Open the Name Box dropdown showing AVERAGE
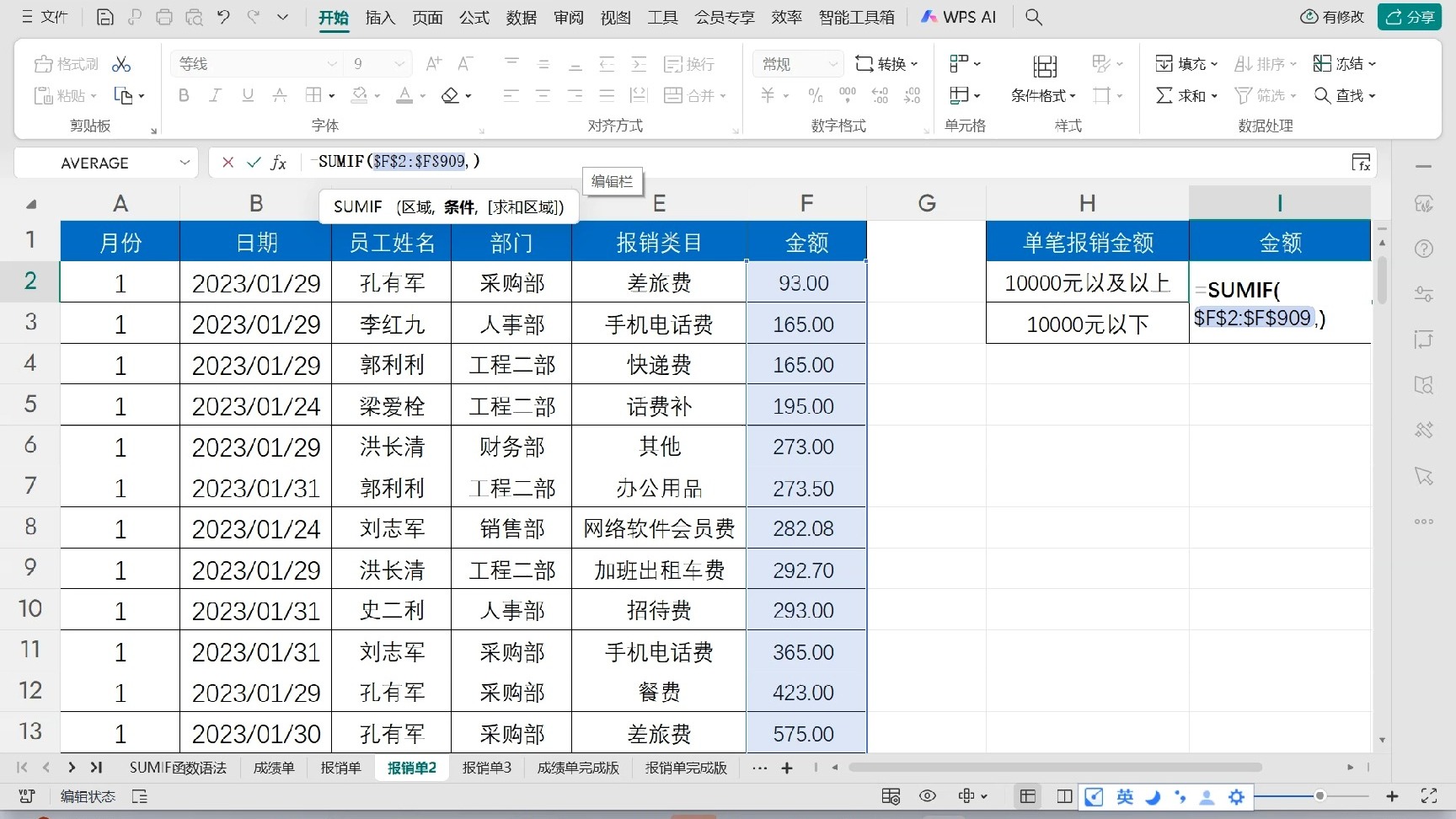Image resolution: width=1456 pixels, height=819 pixels. click(185, 163)
